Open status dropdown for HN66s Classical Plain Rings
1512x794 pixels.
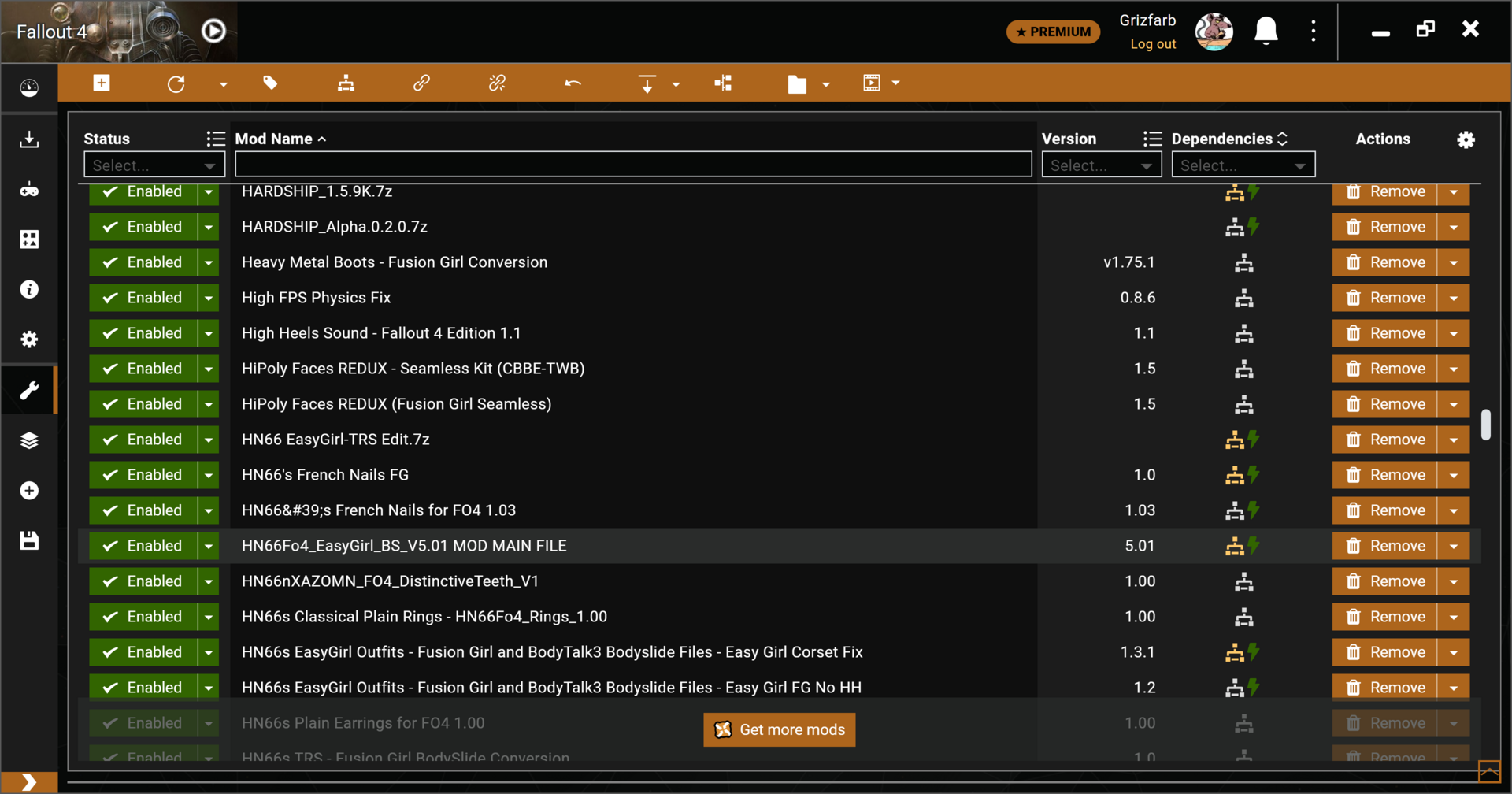point(209,617)
